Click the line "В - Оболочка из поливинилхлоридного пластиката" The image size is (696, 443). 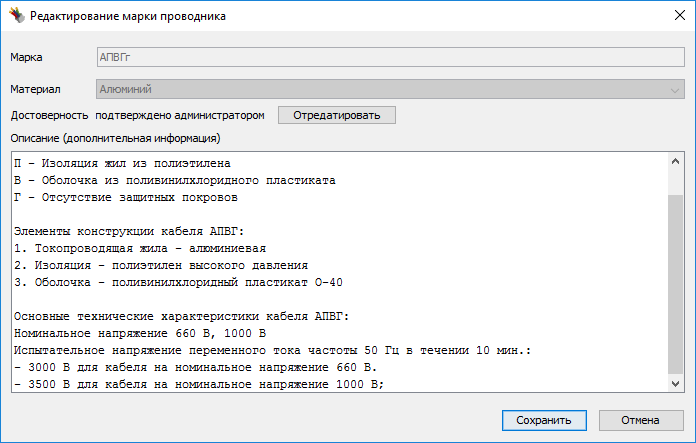tap(174, 181)
